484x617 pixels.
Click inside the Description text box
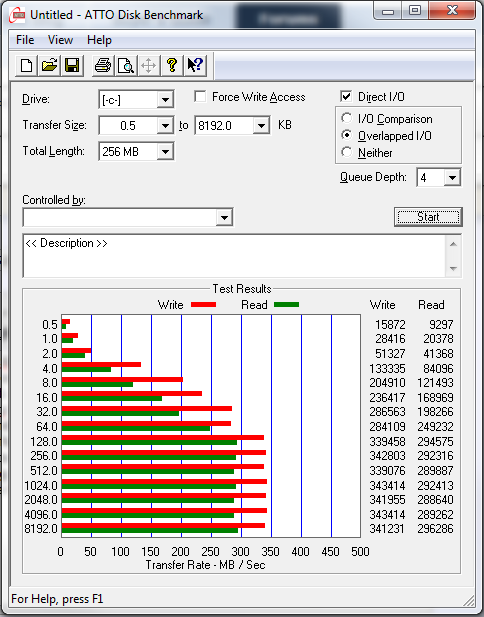[235, 256]
